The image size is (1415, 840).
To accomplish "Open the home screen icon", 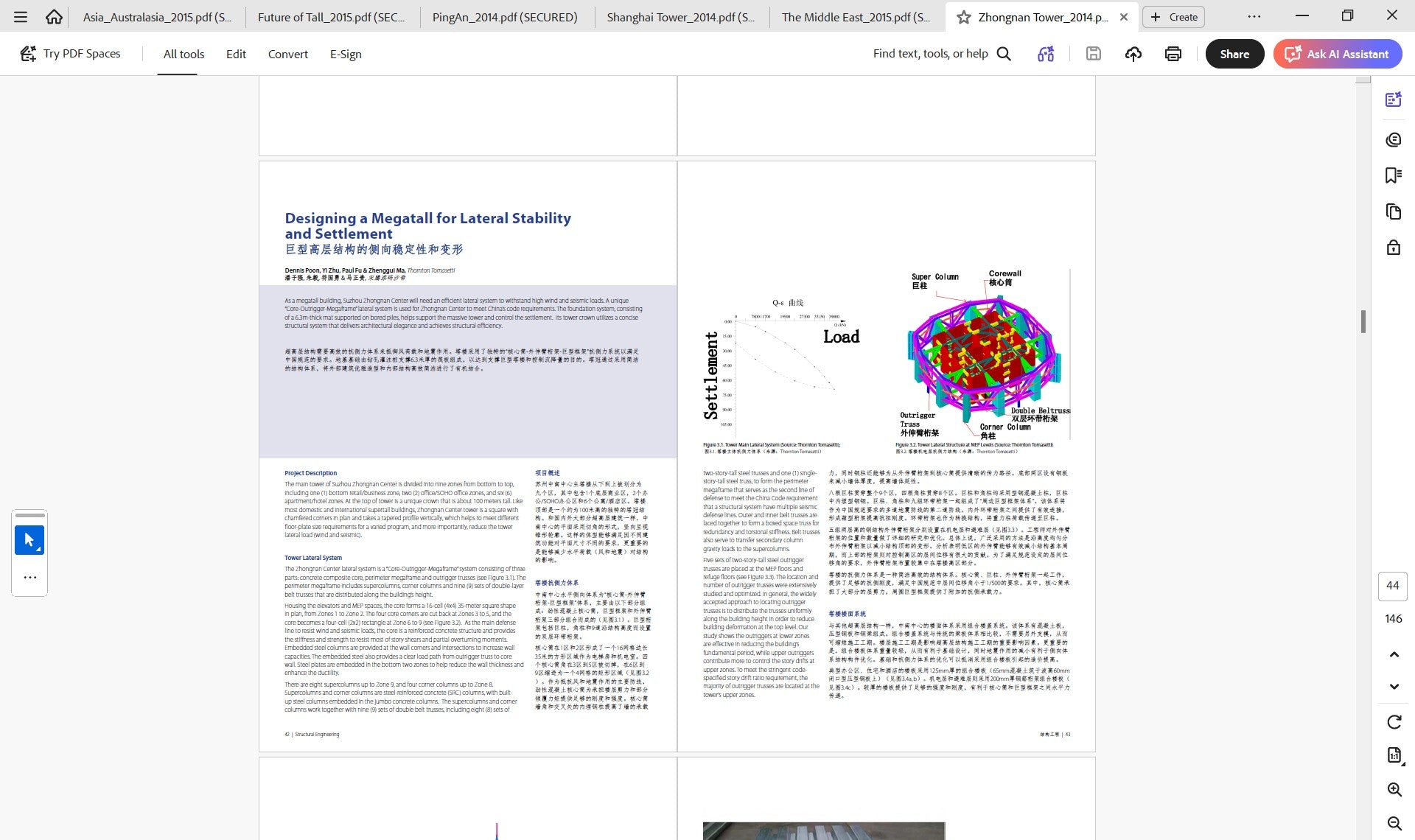I will (x=54, y=16).
